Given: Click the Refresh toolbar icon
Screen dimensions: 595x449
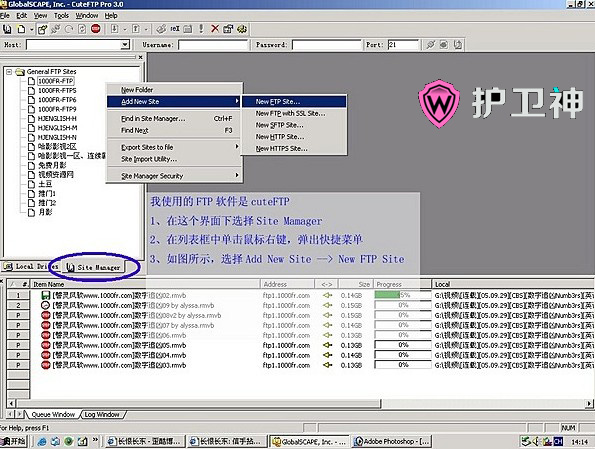Looking at the screenshot, I should click(x=82, y=29).
